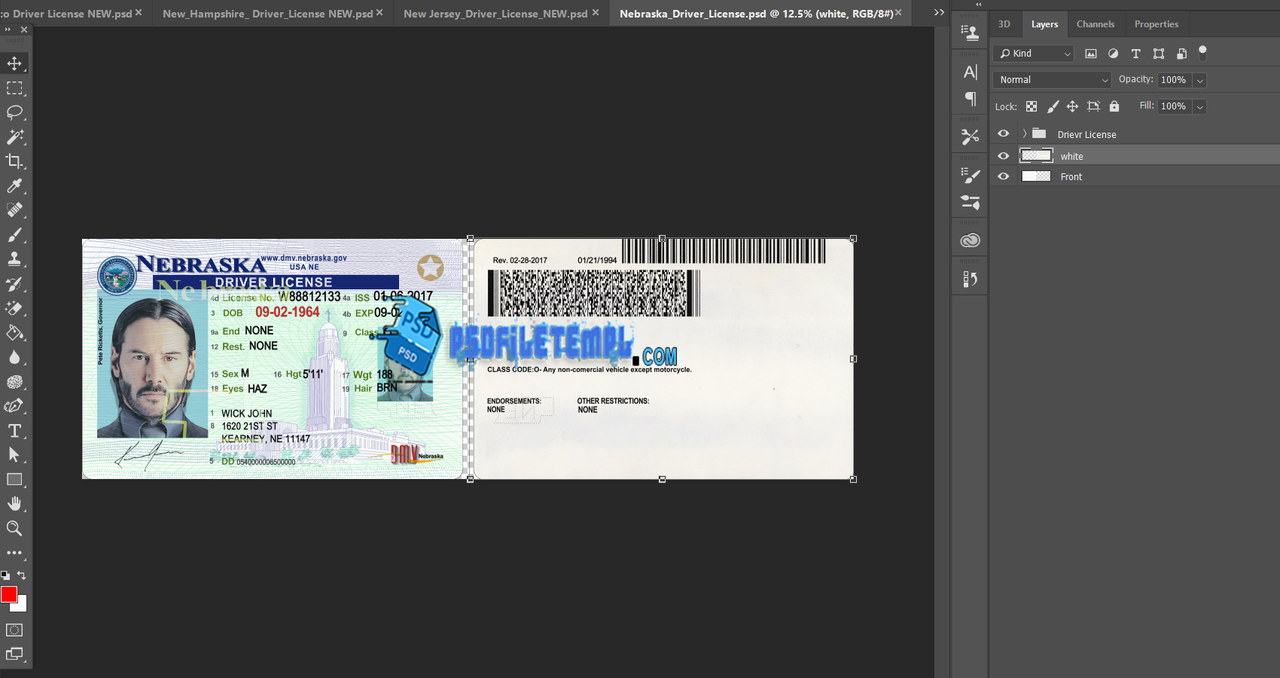Swap foreground and background colors
Viewport: 1280px width, 678px height.
coord(22,576)
